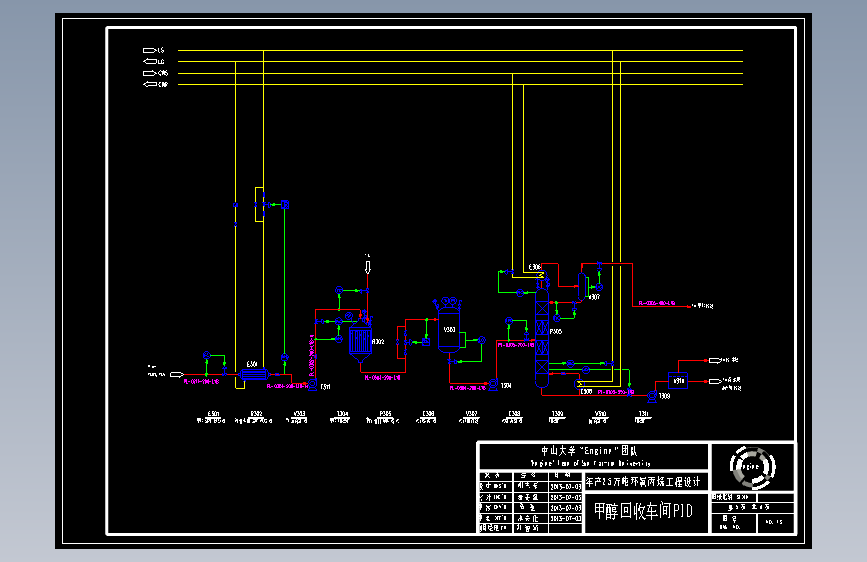The height and width of the screenshot is (562, 867).
Task: Click the V310 entry in the equipment legend
Action: (x=599, y=417)
